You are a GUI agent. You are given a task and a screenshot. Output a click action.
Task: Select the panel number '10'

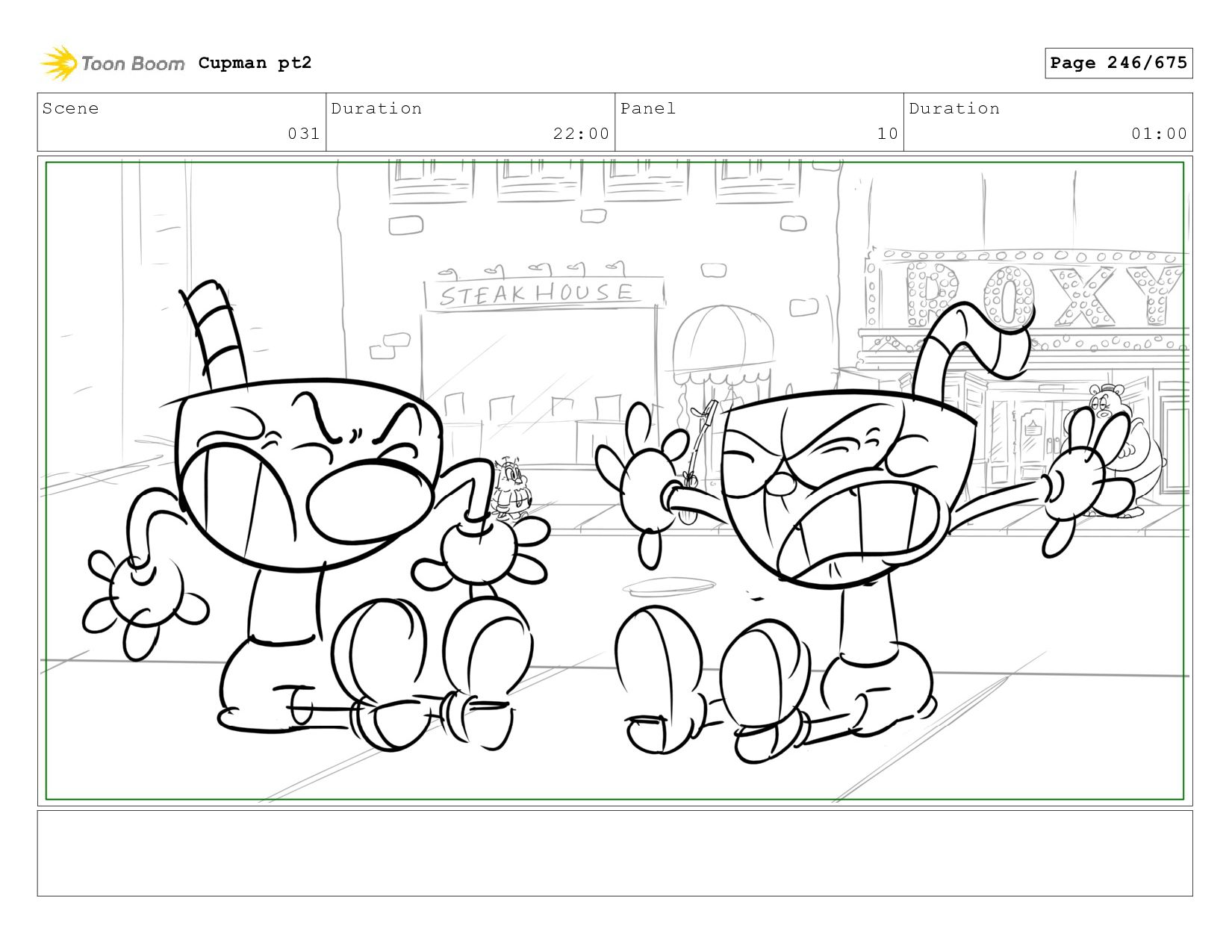click(x=887, y=134)
